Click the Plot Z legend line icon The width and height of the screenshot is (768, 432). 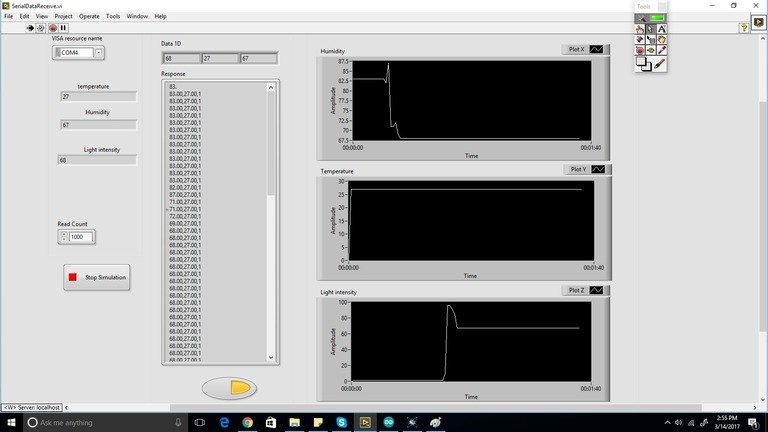pos(597,290)
